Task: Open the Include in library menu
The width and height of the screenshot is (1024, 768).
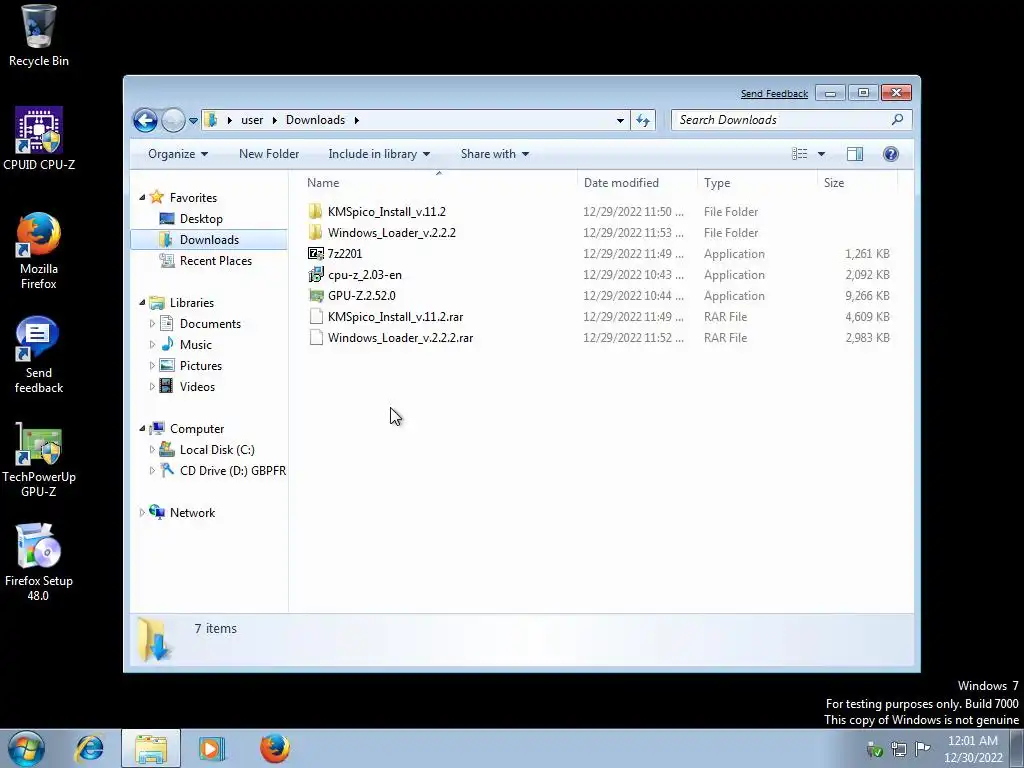Action: coord(379,154)
